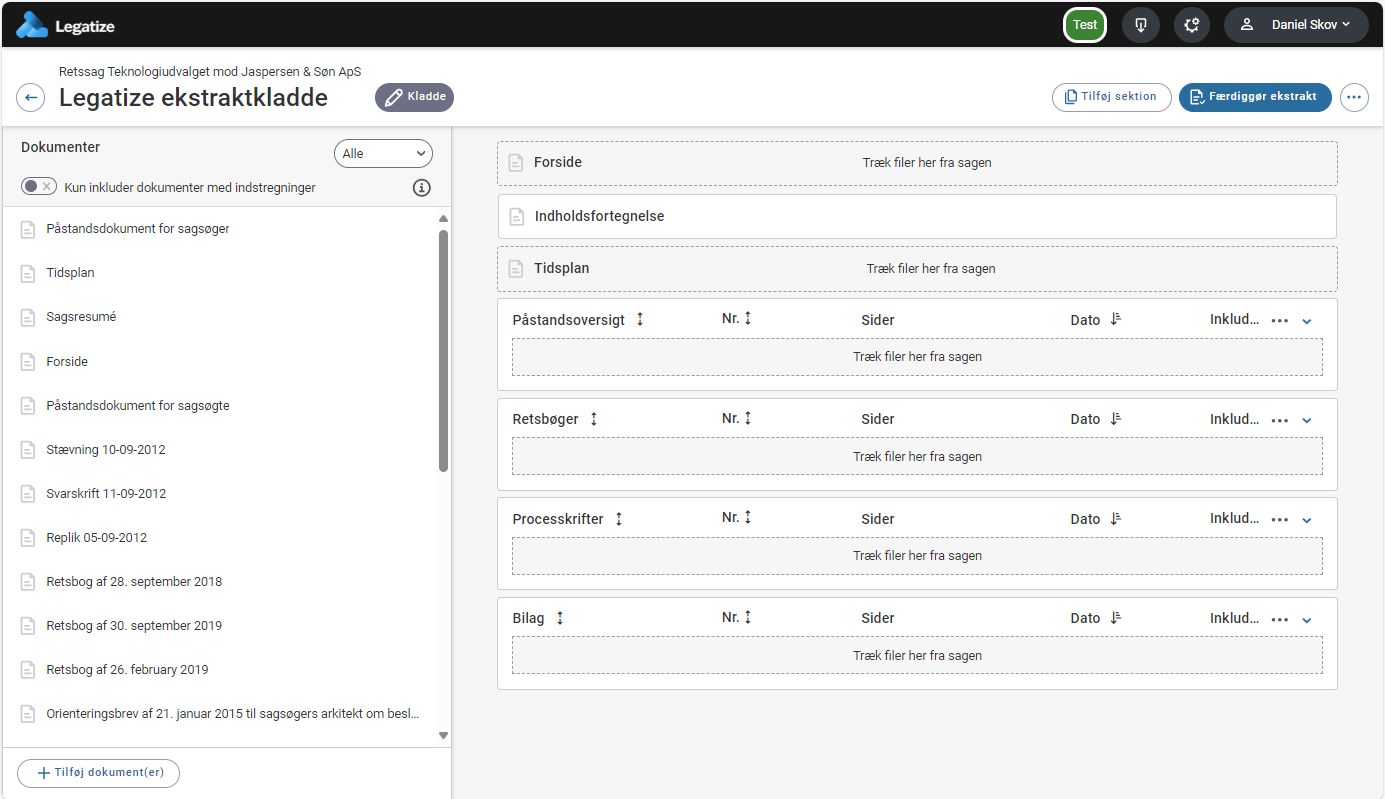The width and height of the screenshot is (1385, 799).
Task: Click the document list scrollbar down arrow
Action: pyautogui.click(x=443, y=736)
